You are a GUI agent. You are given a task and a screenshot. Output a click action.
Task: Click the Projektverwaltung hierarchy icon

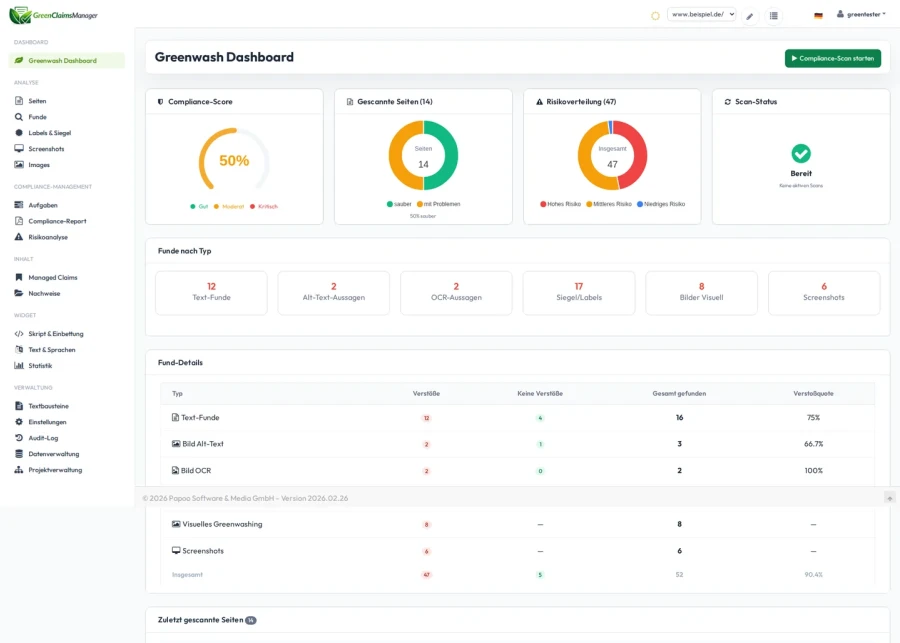click(x=19, y=470)
